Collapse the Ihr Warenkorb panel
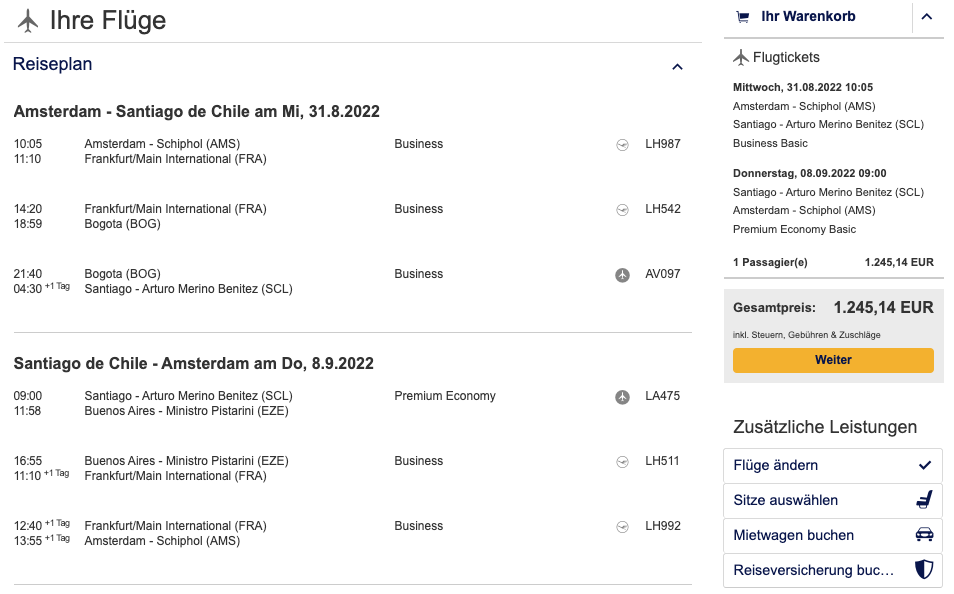 (x=926, y=17)
